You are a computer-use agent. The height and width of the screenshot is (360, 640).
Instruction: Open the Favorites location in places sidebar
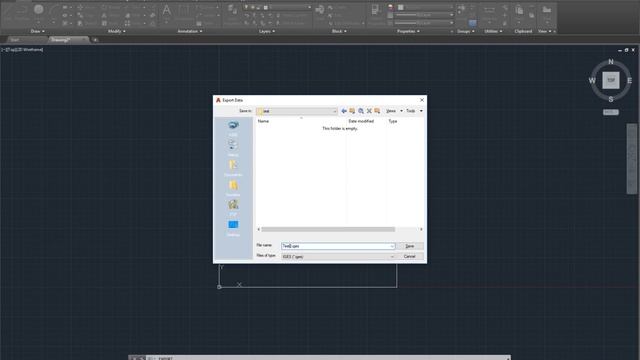click(233, 187)
